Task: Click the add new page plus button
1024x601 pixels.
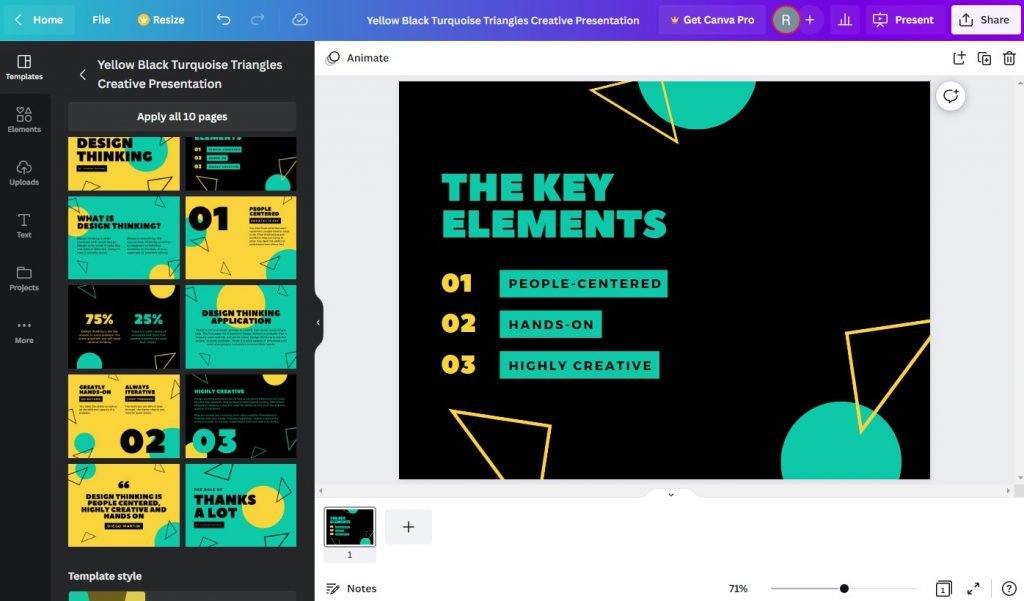Action: 408,527
